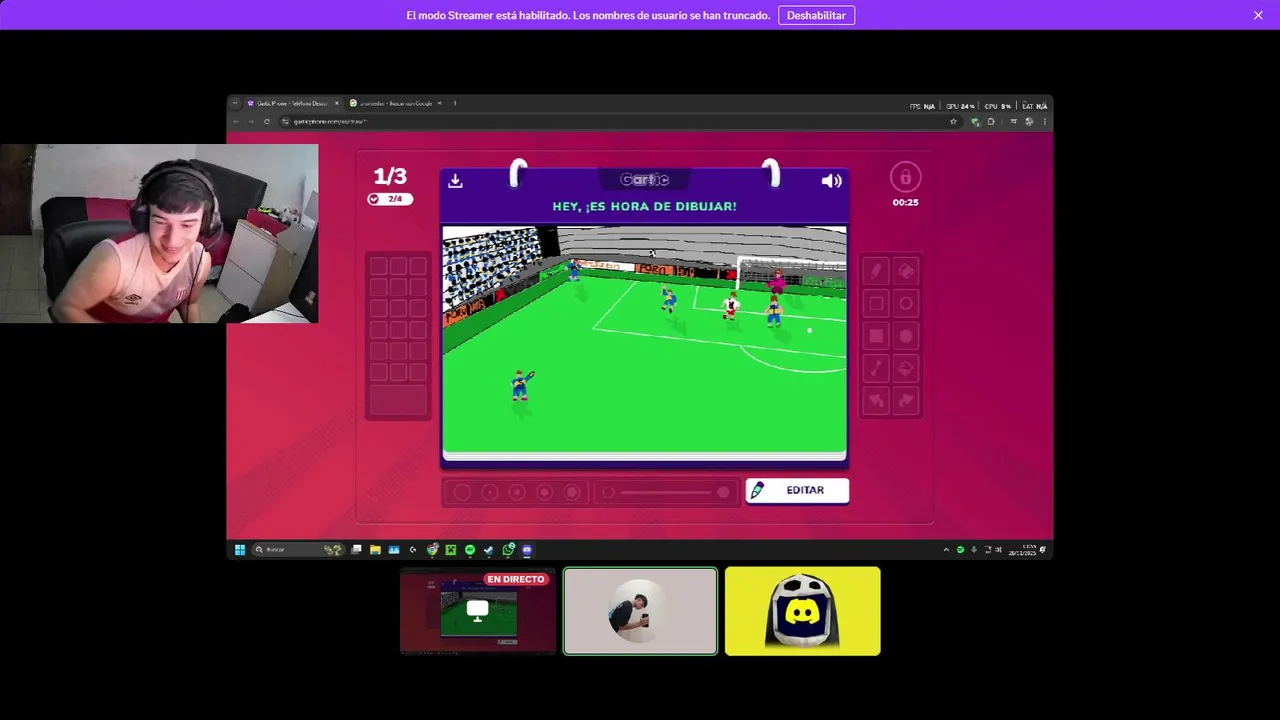Open WhatsApp from the taskbar
The height and width of the screenshot is (720, 1280).
(x=508, y=550)
